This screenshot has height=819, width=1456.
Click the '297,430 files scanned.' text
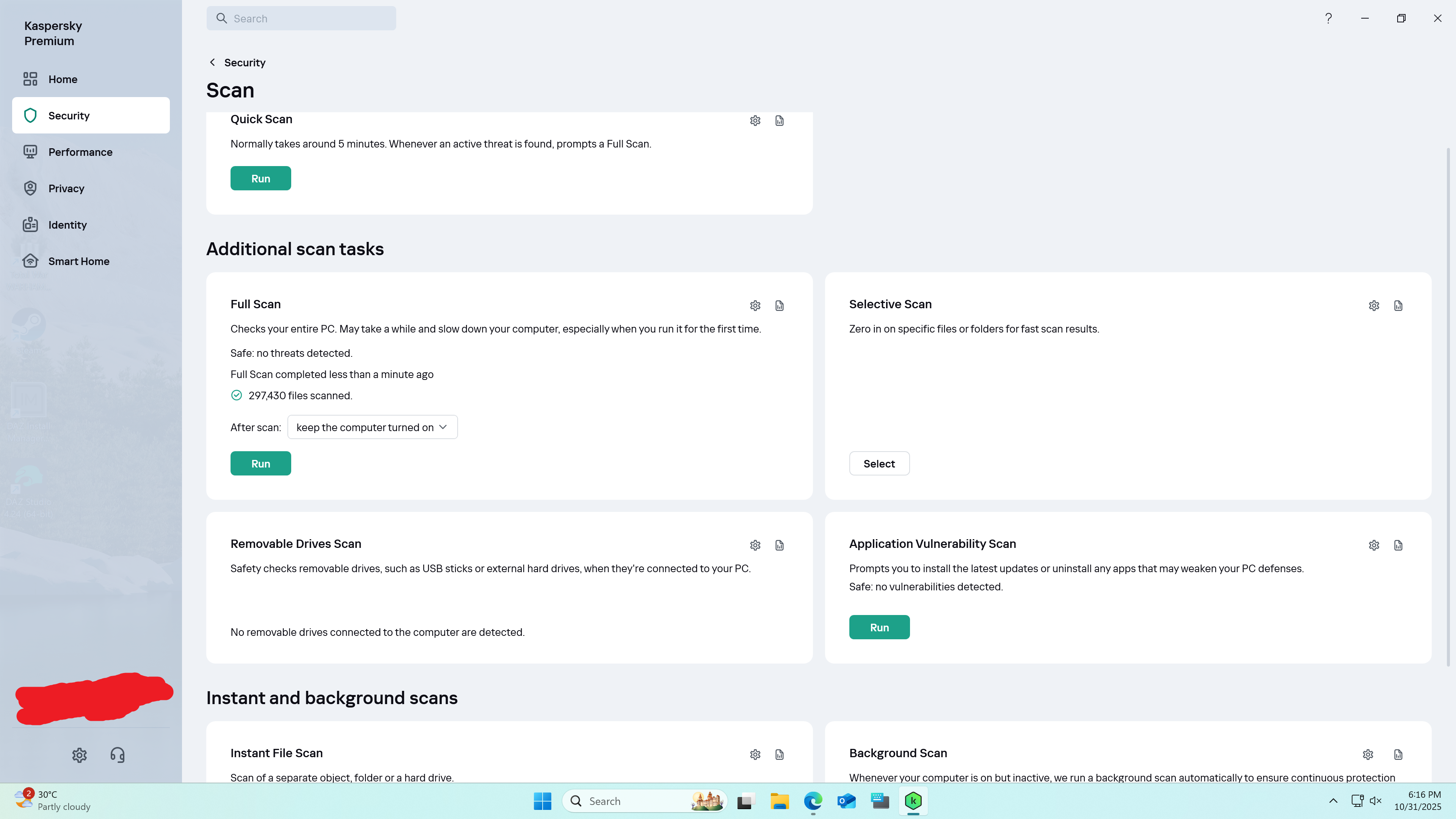(x=300, y=395)
